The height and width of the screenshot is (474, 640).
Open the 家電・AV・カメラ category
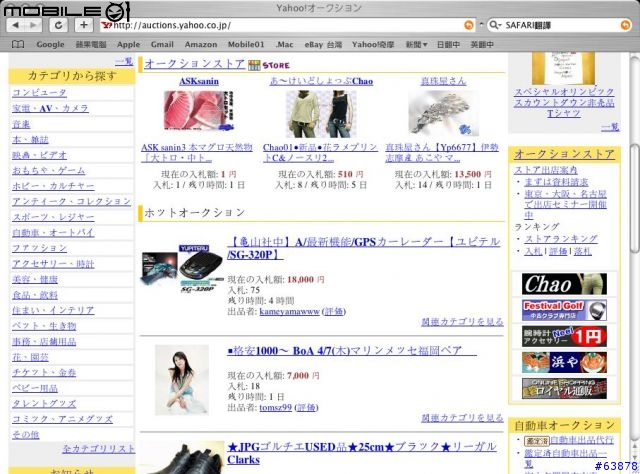coord(50,108)
